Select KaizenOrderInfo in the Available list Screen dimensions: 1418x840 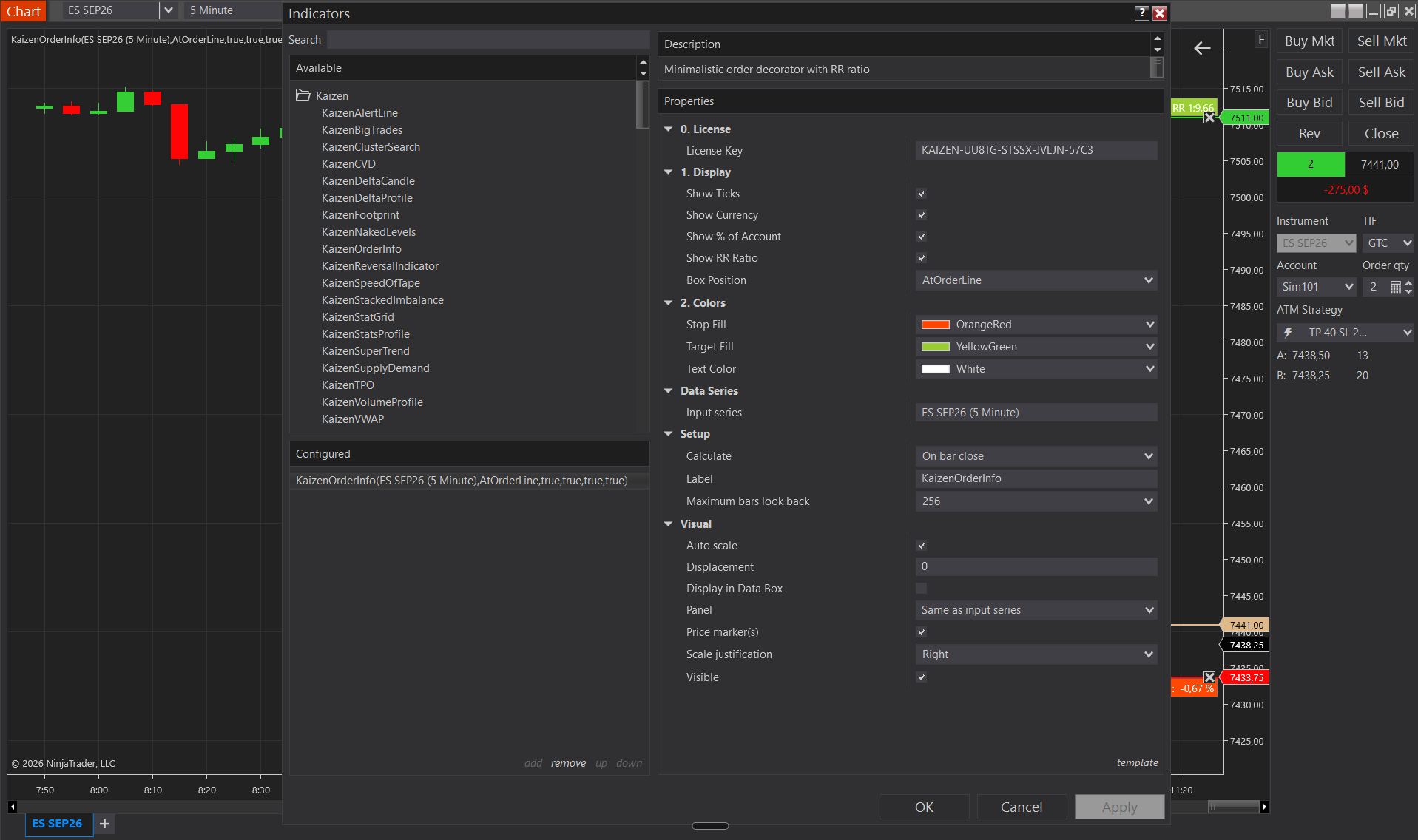pyautogui.click(x=362, y=249)
